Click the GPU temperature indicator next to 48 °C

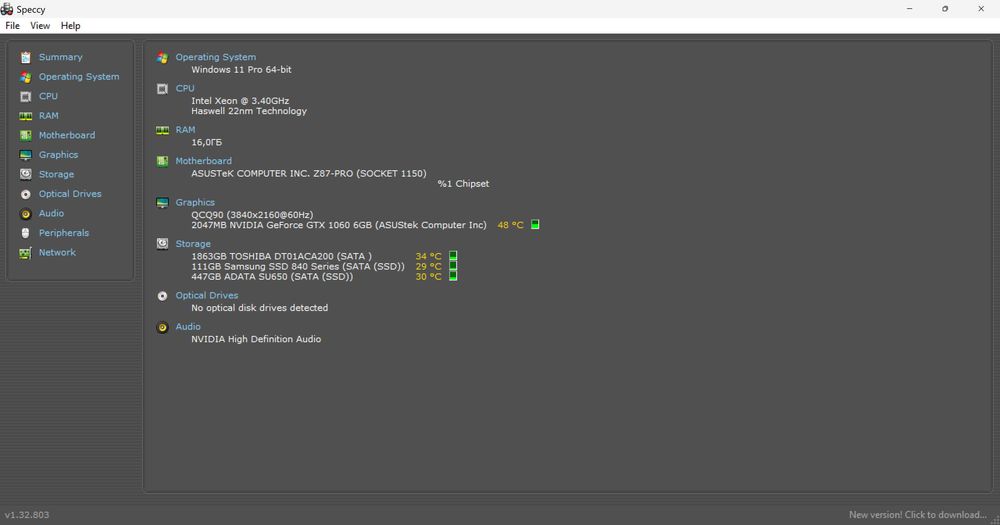[x=535, y=225]
